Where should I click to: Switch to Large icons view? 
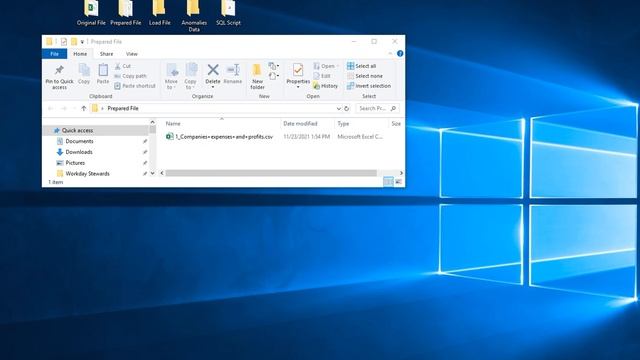[398, 182]
